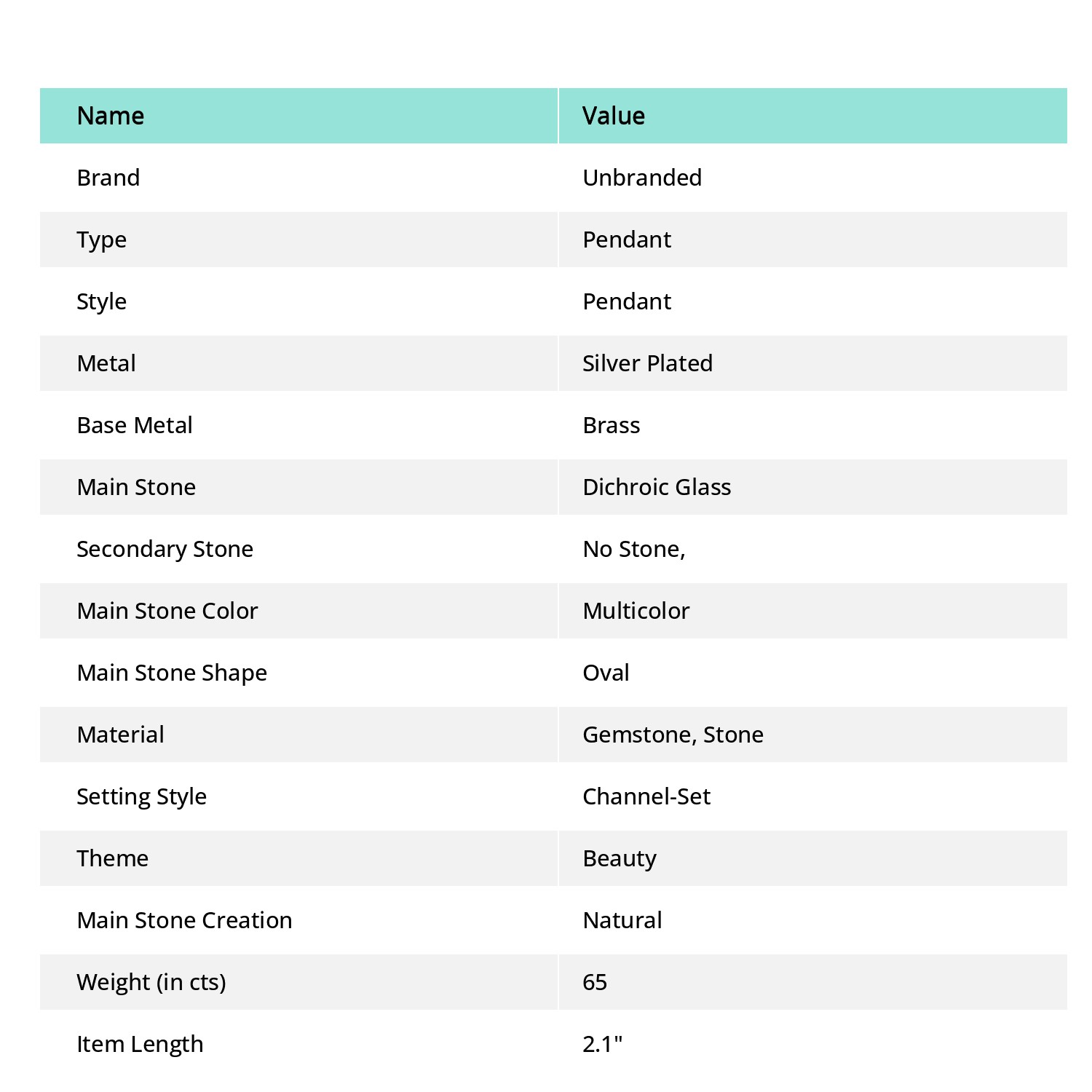Select the Base Metal label

tap(135, 425)
